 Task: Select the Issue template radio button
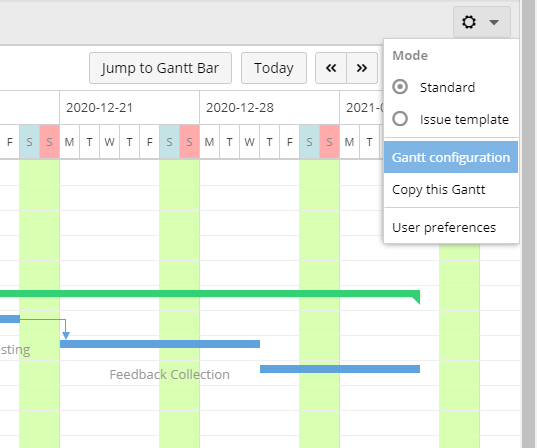click(x=400, y=119)
